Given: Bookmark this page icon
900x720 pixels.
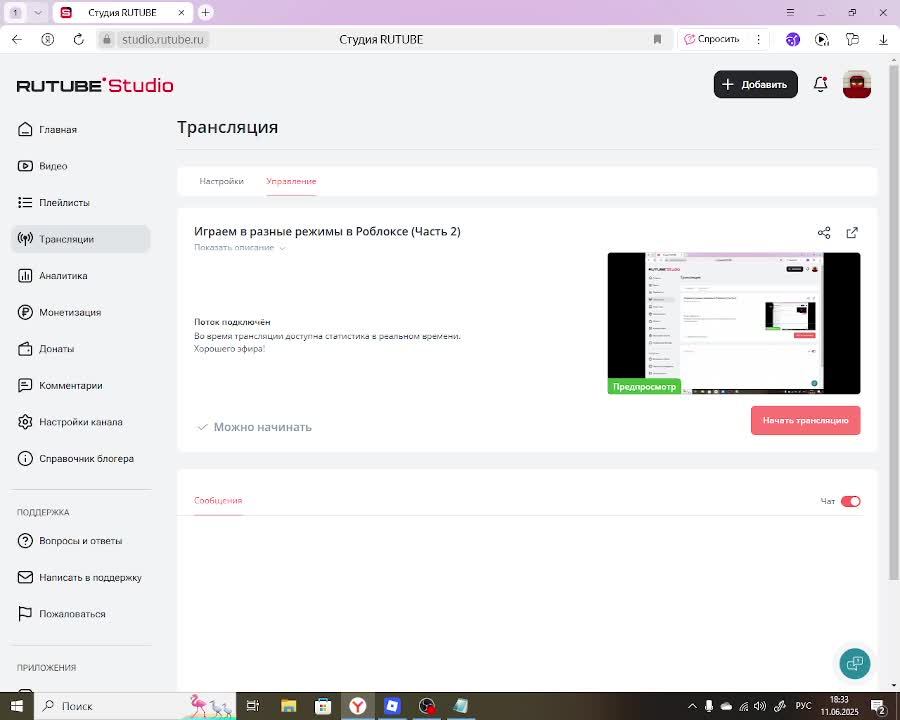Looking at the screenshot, I should pyautogui.click(x=657, y=40).
